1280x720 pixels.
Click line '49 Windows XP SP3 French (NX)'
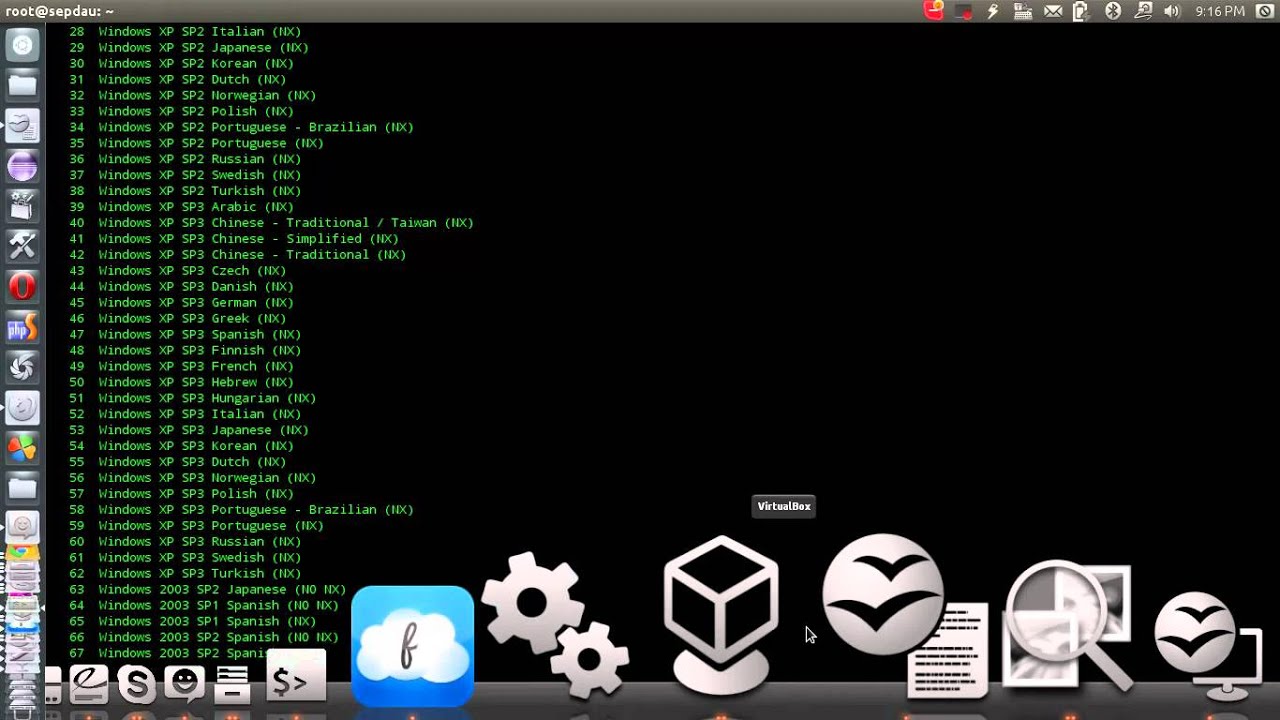coord(181,367)
